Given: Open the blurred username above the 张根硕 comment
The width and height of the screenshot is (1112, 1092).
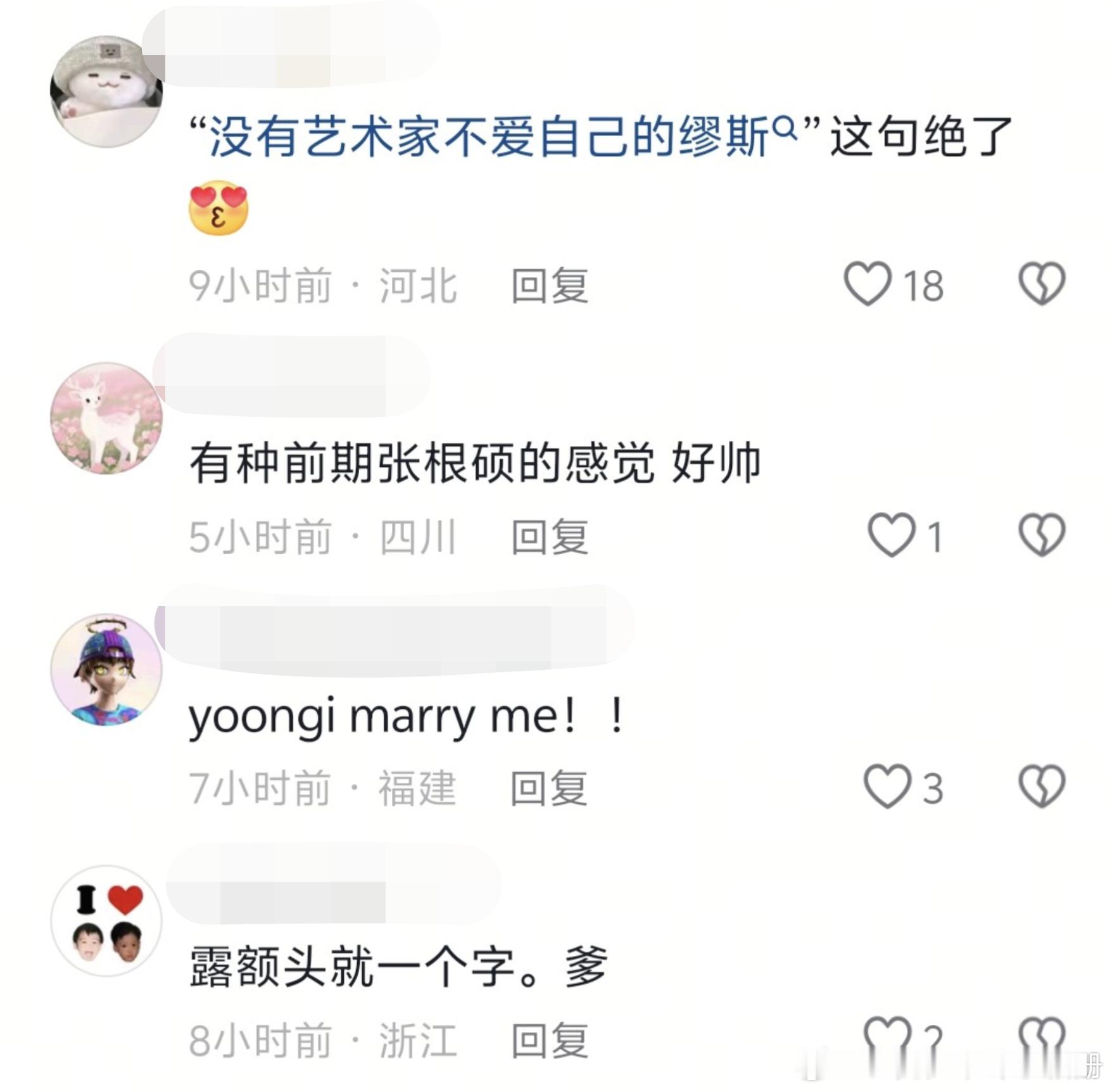Looking at the screenshot, I should click(291, 375).
